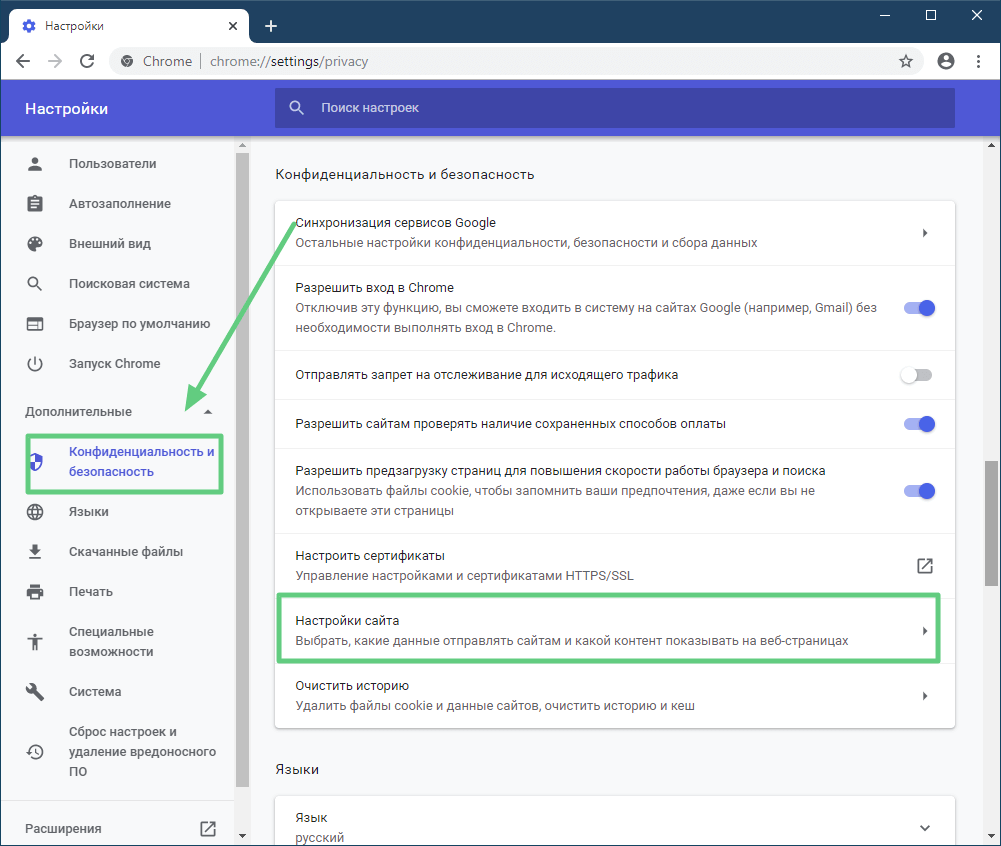
Task: Click the sidebar scrollbar down arrow
Action: 242,835
